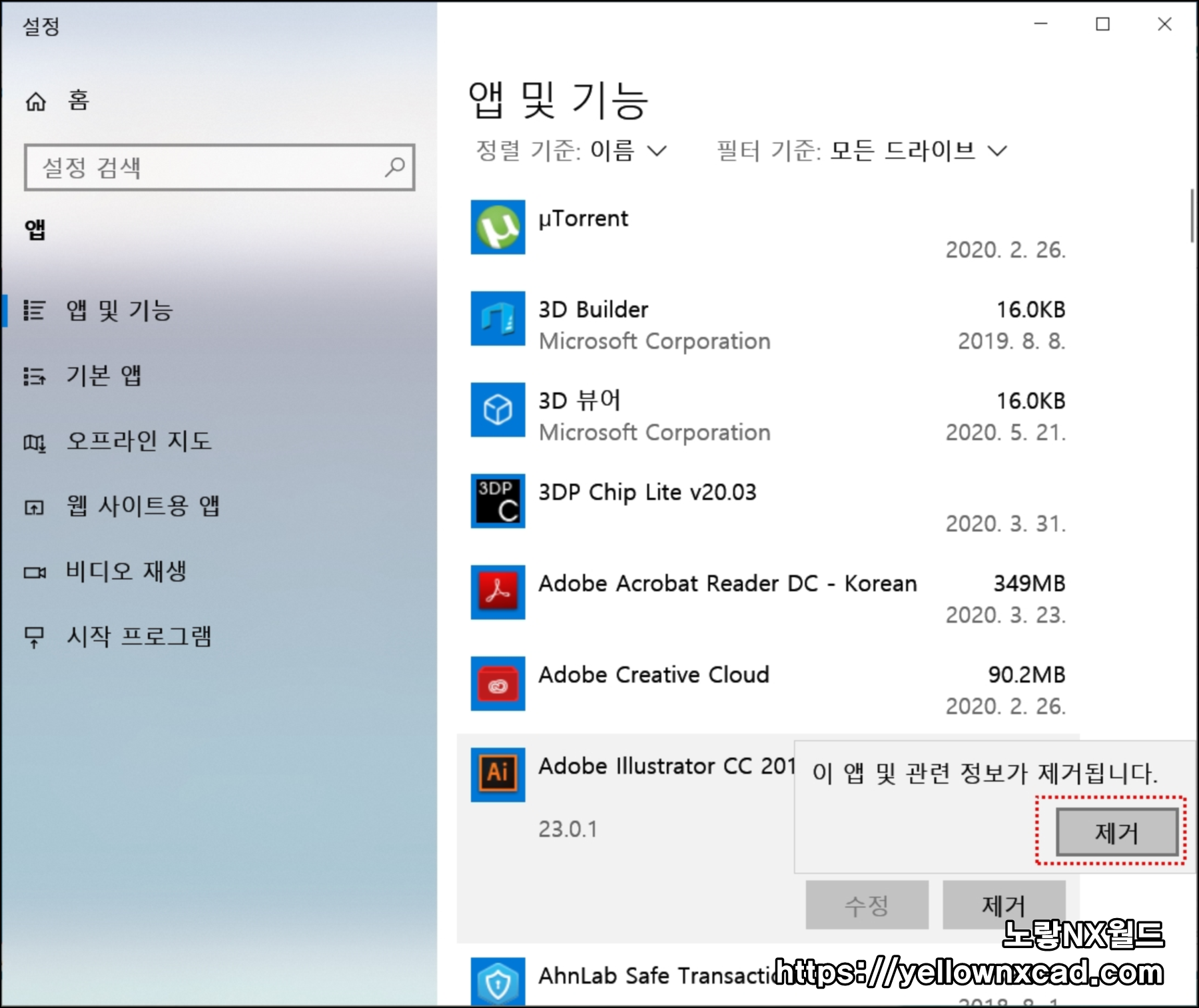
Task: Click the 2020. 3. 23. install date
Action: point(1006,615)
